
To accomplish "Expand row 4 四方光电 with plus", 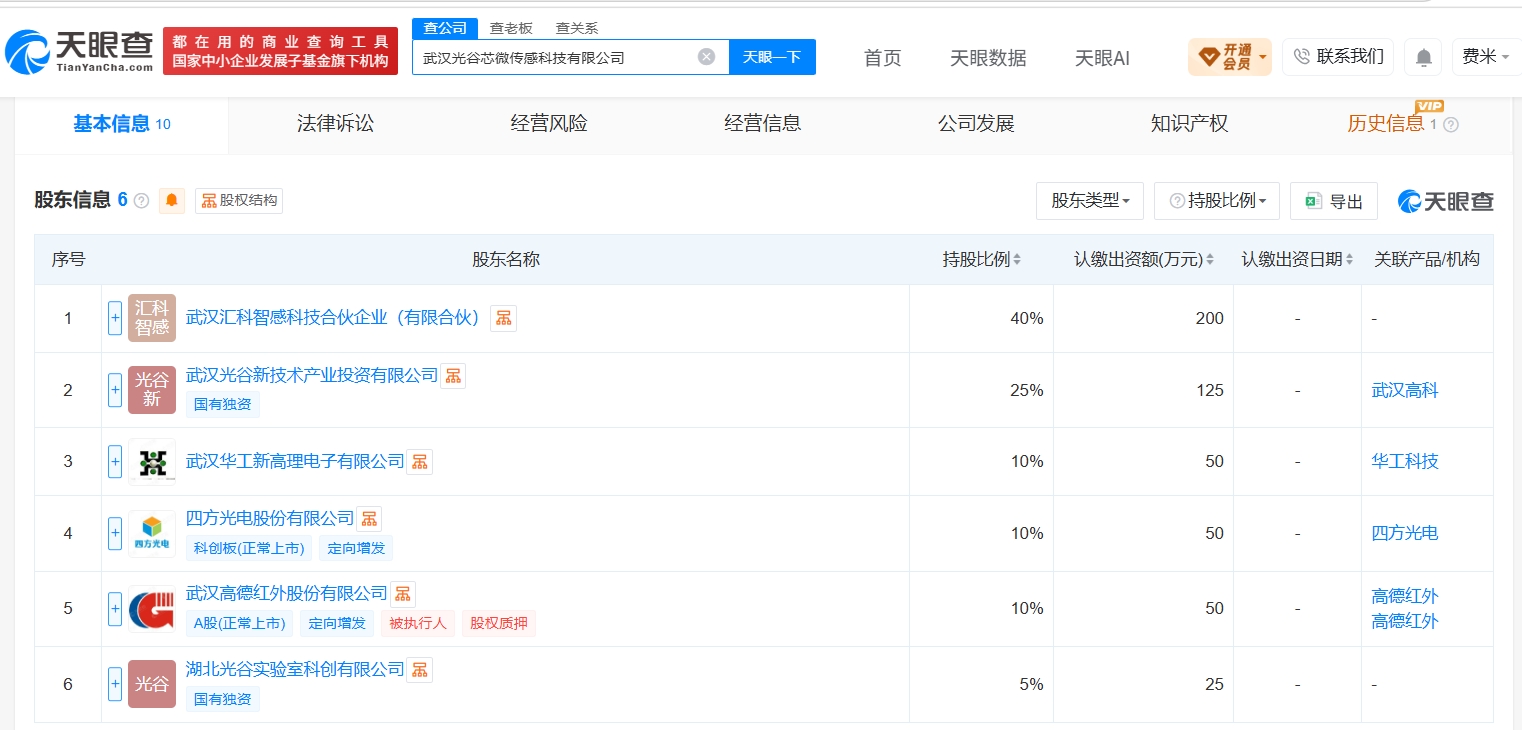I will pos(115,534).
